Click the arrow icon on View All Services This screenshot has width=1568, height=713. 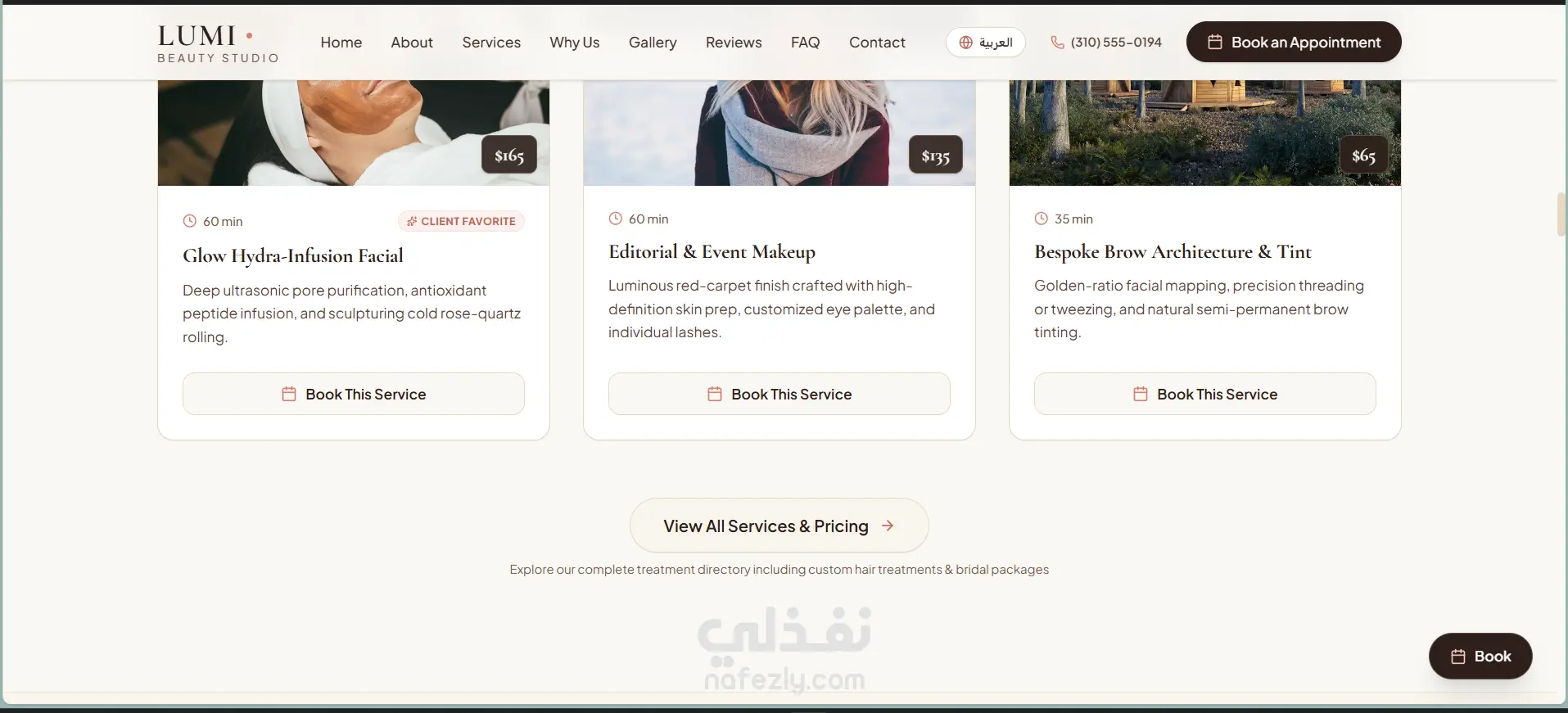coord(888,526)
